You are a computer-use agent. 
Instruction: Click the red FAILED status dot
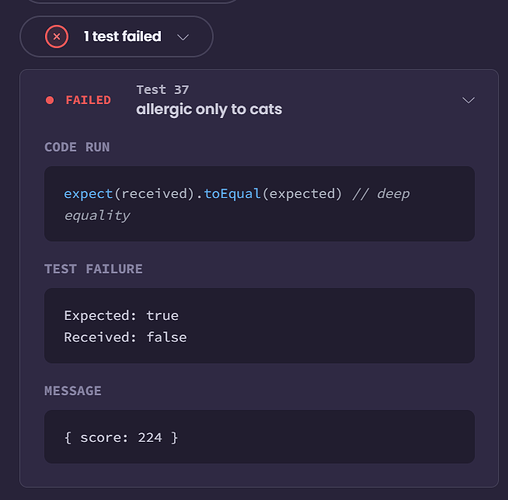[50, 100]
